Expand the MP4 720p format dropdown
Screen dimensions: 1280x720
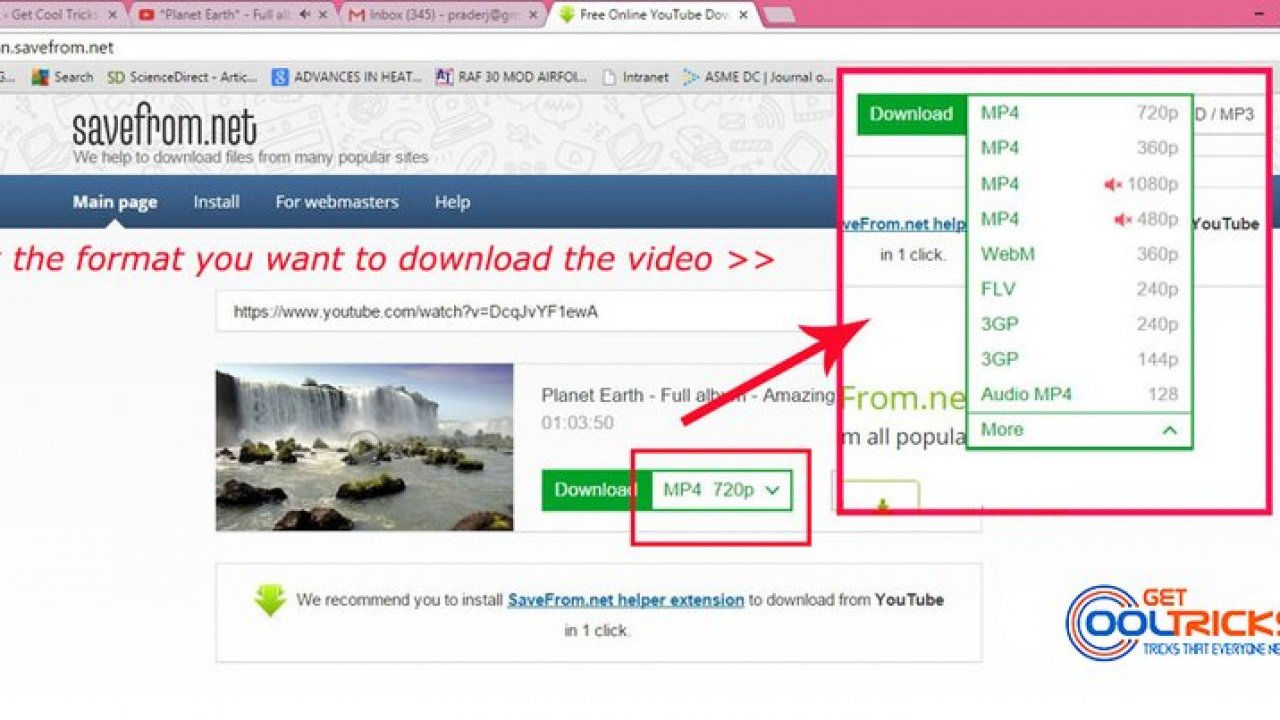coord(721,490)
